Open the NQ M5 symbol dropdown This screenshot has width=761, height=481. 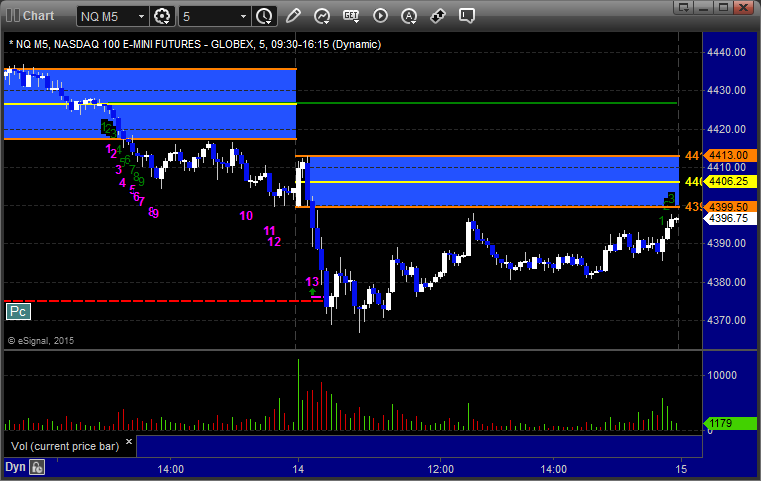[141, 17]
